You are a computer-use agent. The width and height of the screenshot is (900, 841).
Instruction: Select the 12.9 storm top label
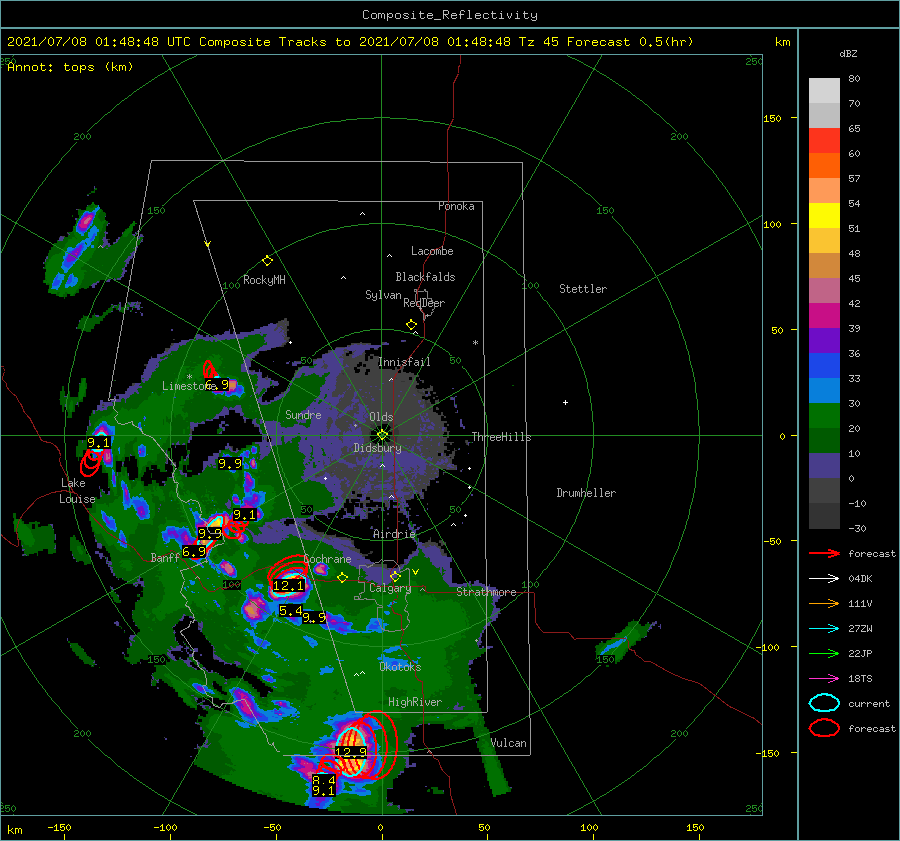pos(351,752)
